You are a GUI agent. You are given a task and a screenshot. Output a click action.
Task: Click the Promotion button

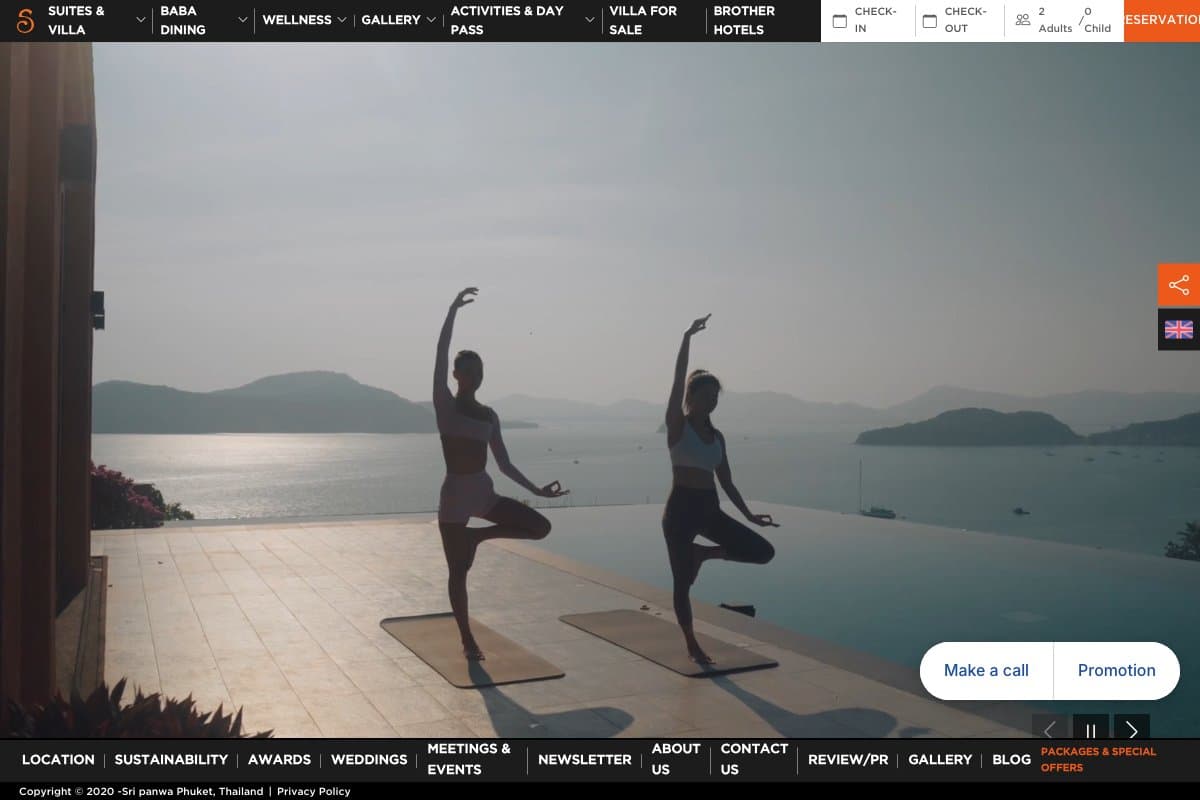tap(1116, 670)
